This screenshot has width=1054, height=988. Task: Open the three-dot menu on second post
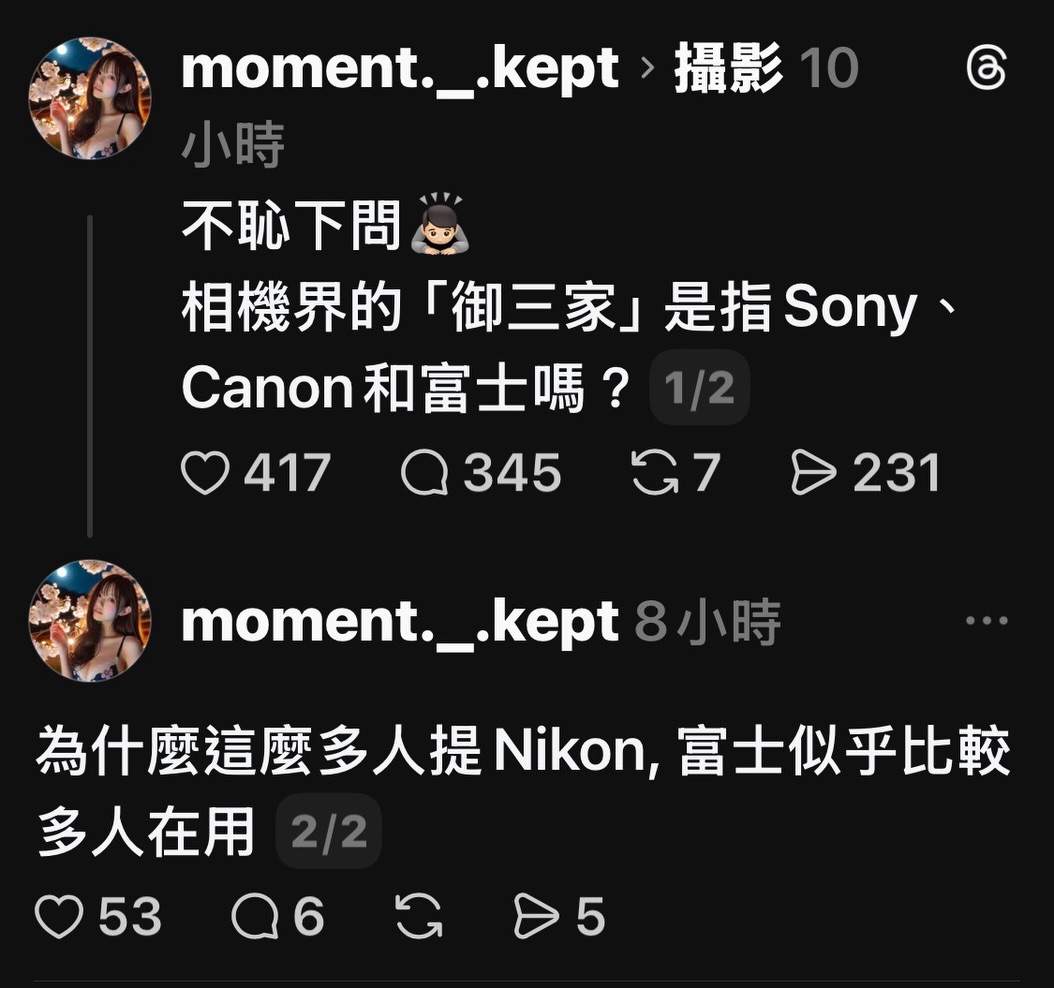986,621
